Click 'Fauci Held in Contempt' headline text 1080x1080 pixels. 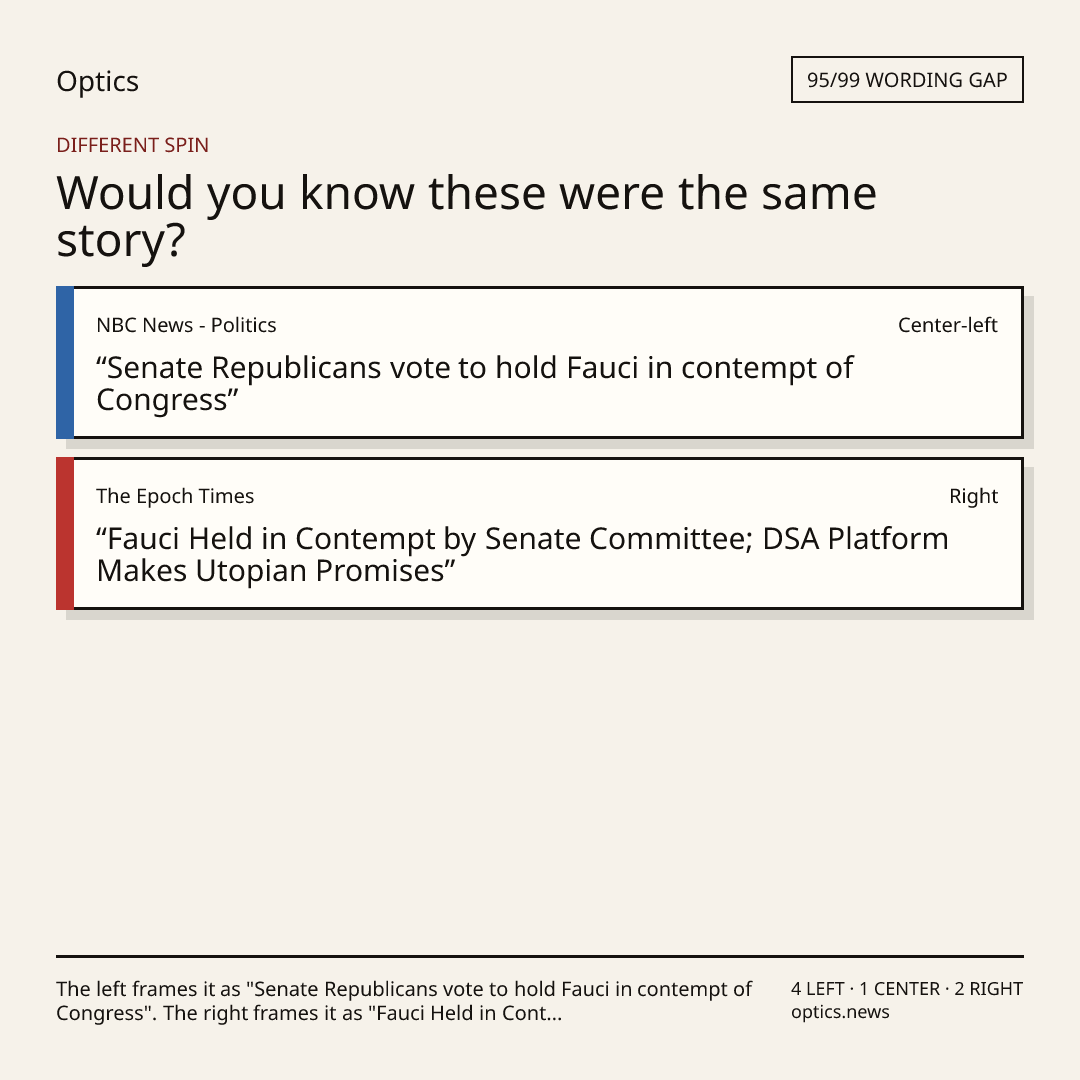(x=522, y=554)
